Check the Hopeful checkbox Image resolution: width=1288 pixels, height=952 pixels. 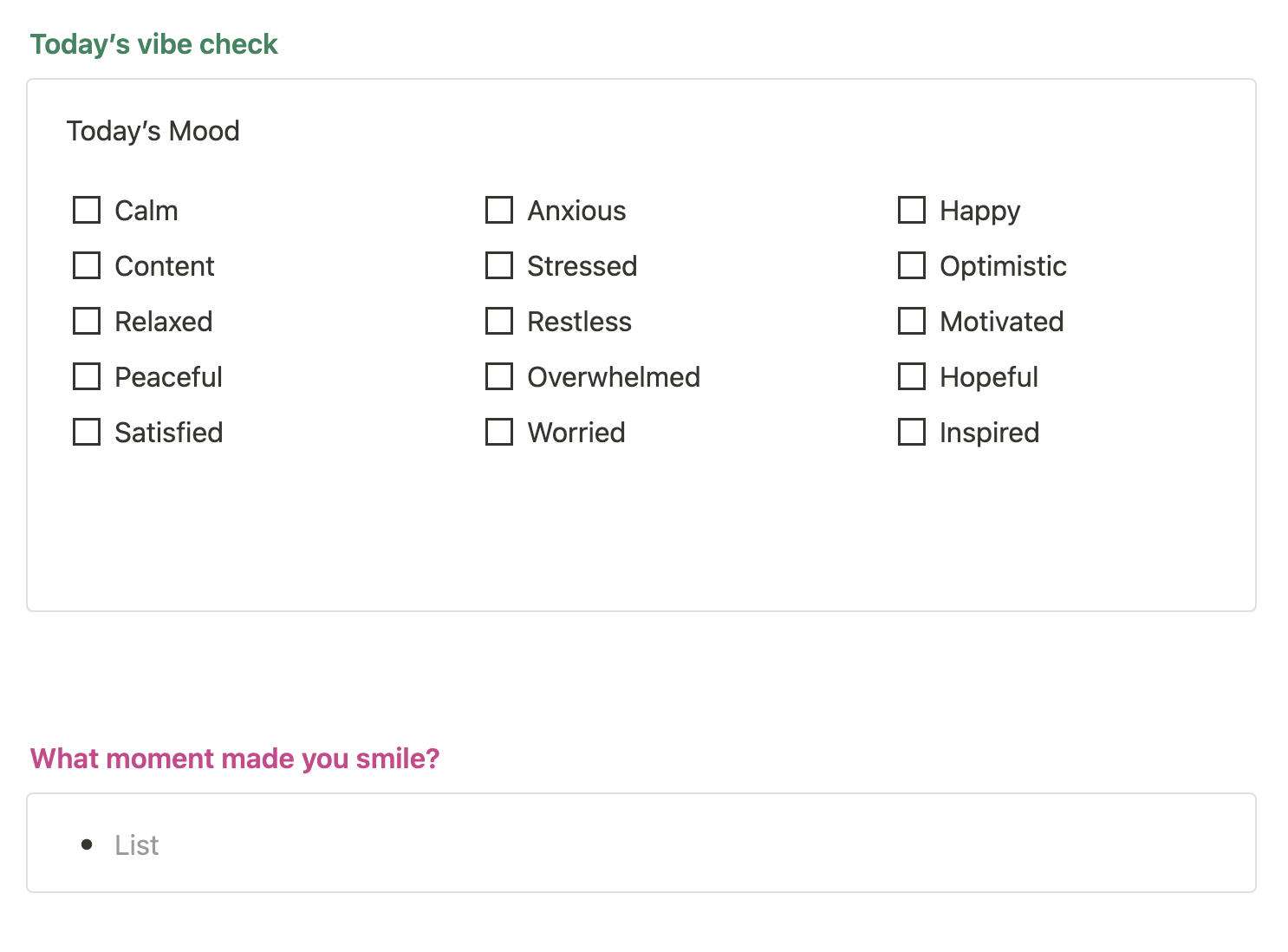[912, 376]
